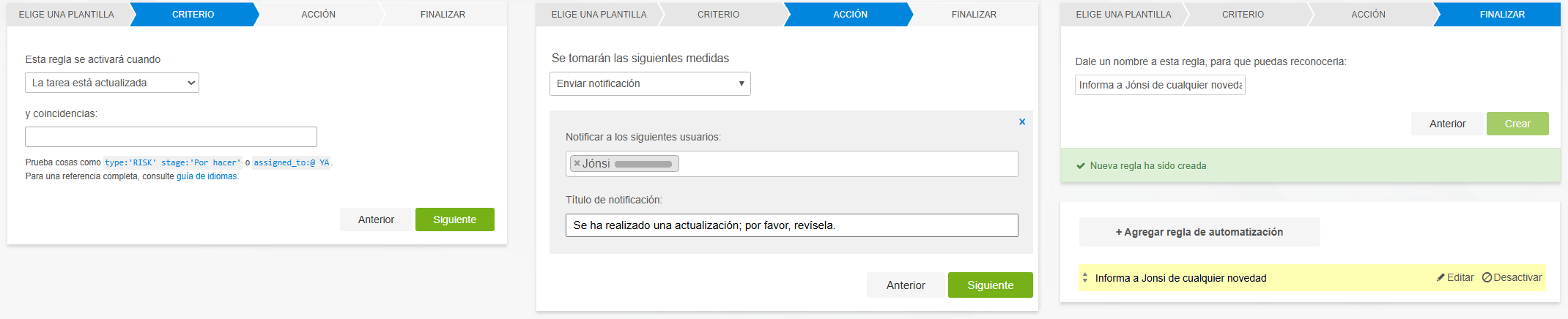
Task: Click Anterior in the criterio panel
Action: pyautogui.click(x=376, y=219)
